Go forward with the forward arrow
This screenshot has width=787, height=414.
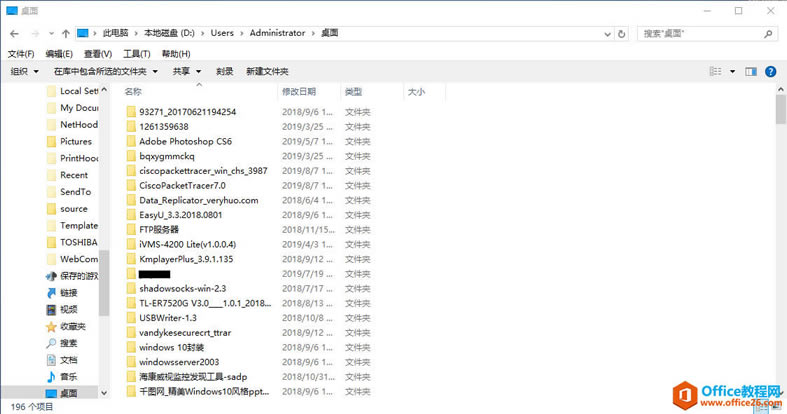[35, 34]
